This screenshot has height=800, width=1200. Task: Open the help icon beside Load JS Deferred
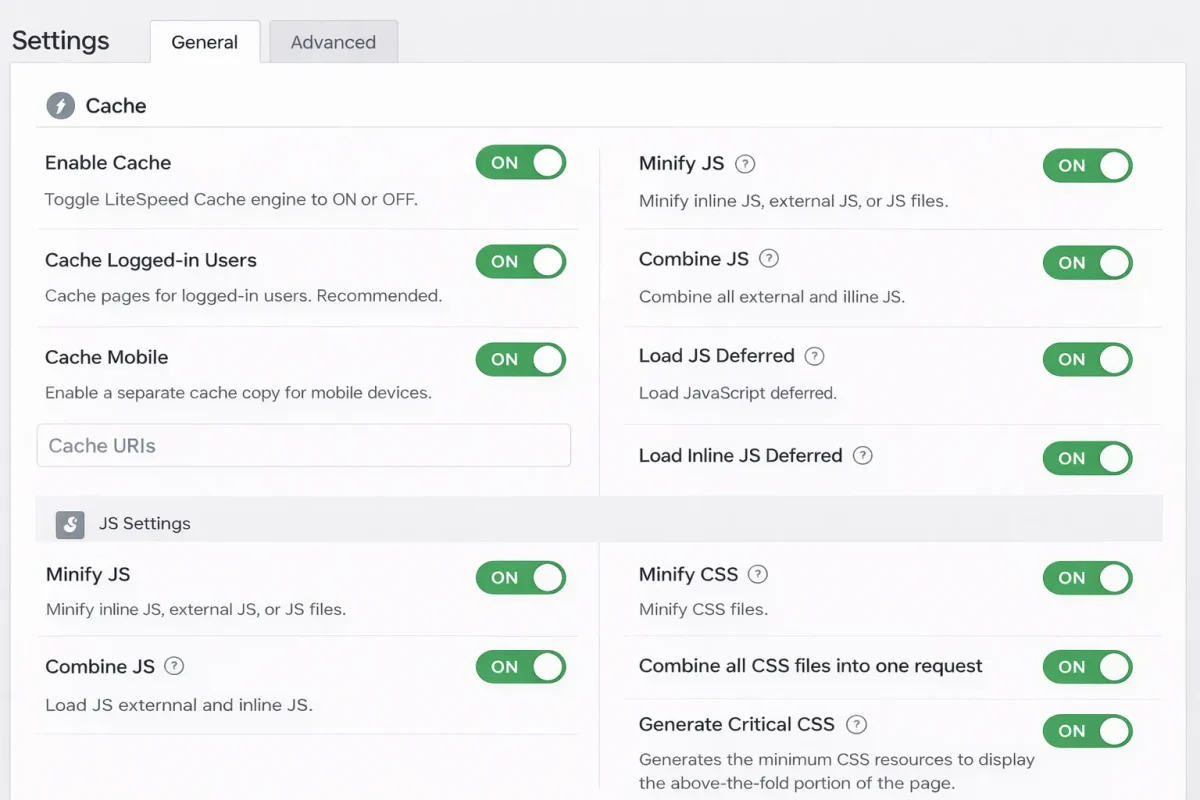tap(814, 356)
